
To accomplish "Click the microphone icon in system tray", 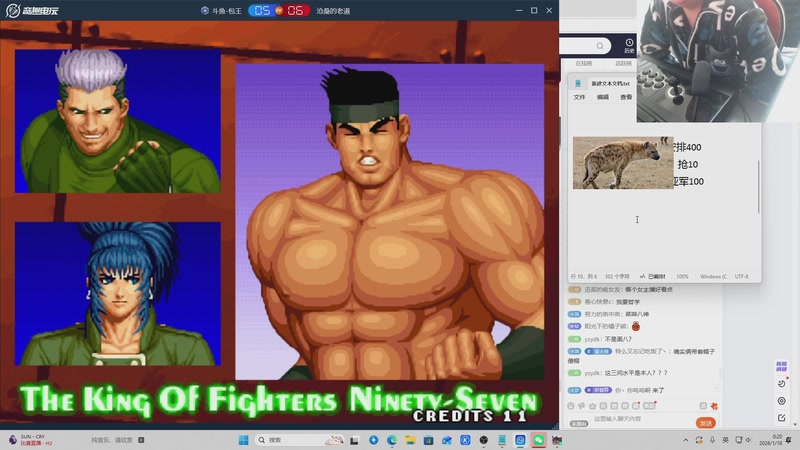I will point(712,440).
